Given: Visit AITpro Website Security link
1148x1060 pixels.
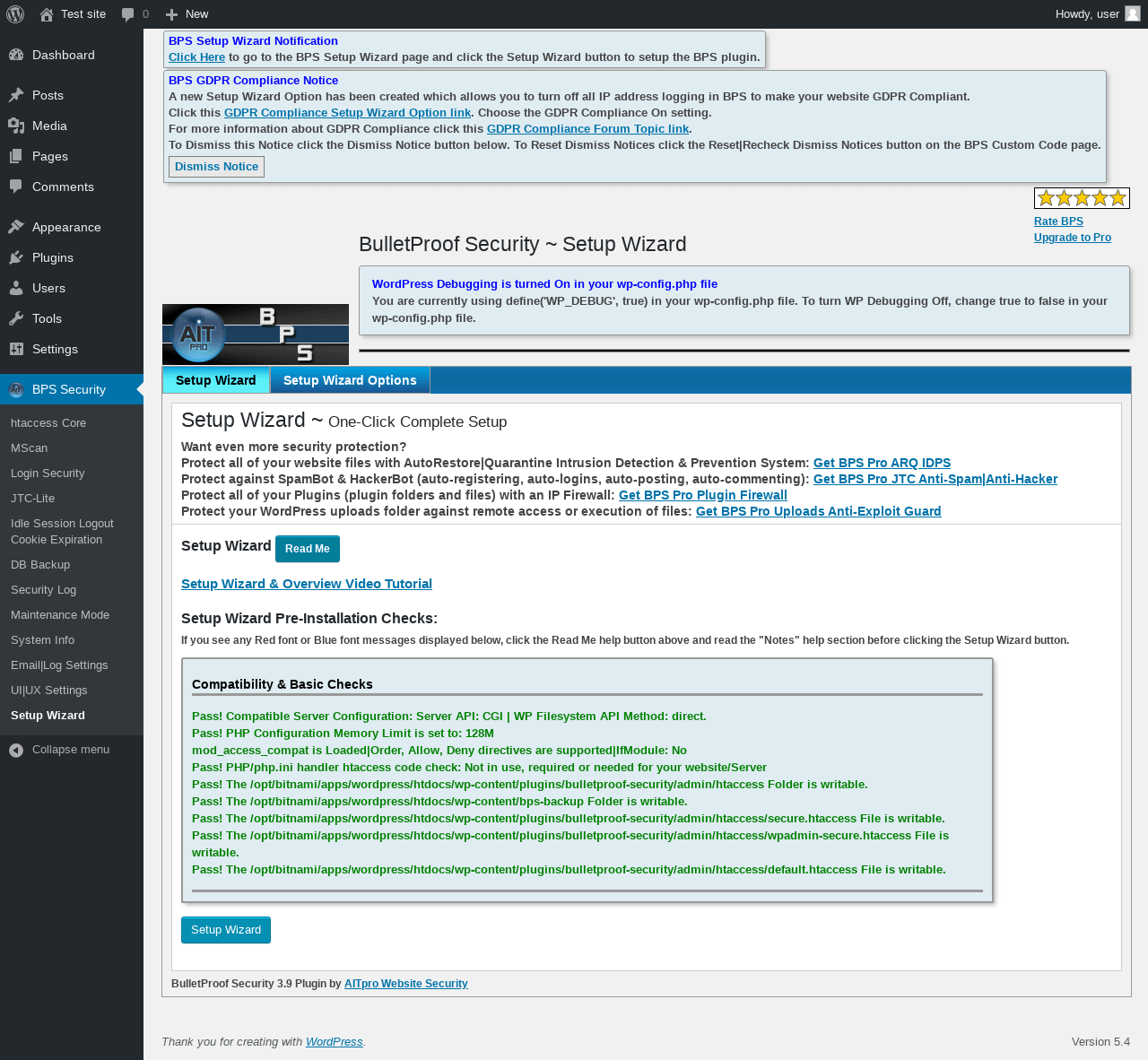Looking at the screenshot, I should pyautogui.click(x=406, y=984).
